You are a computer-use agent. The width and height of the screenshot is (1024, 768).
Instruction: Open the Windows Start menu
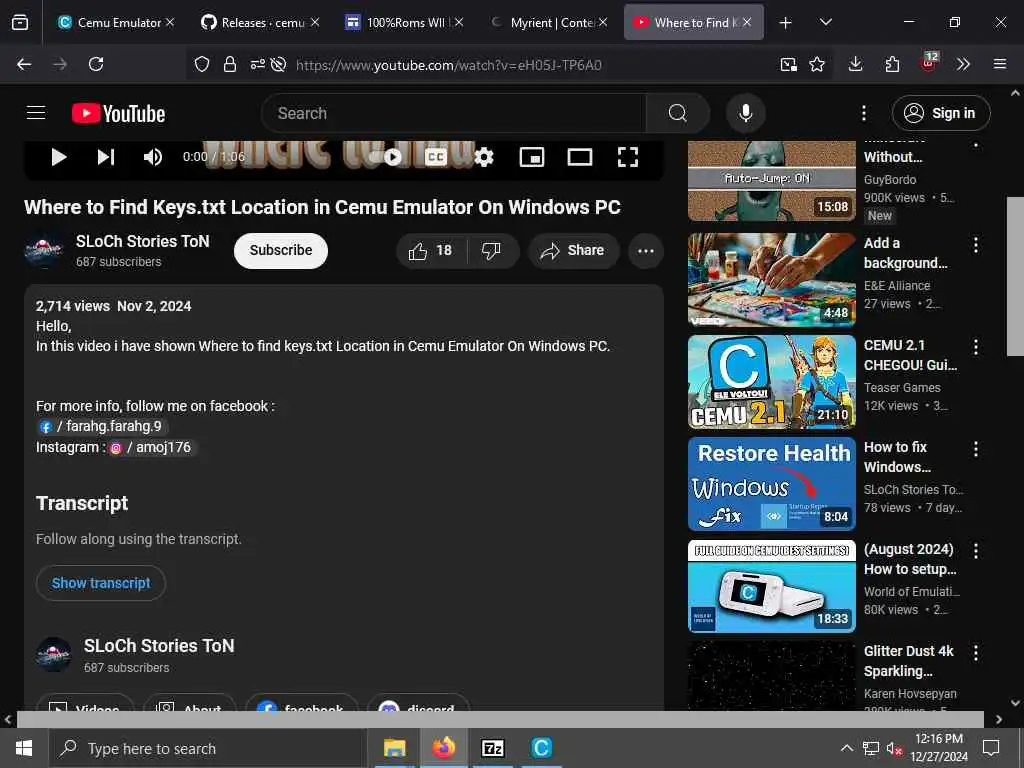point(24,748)
